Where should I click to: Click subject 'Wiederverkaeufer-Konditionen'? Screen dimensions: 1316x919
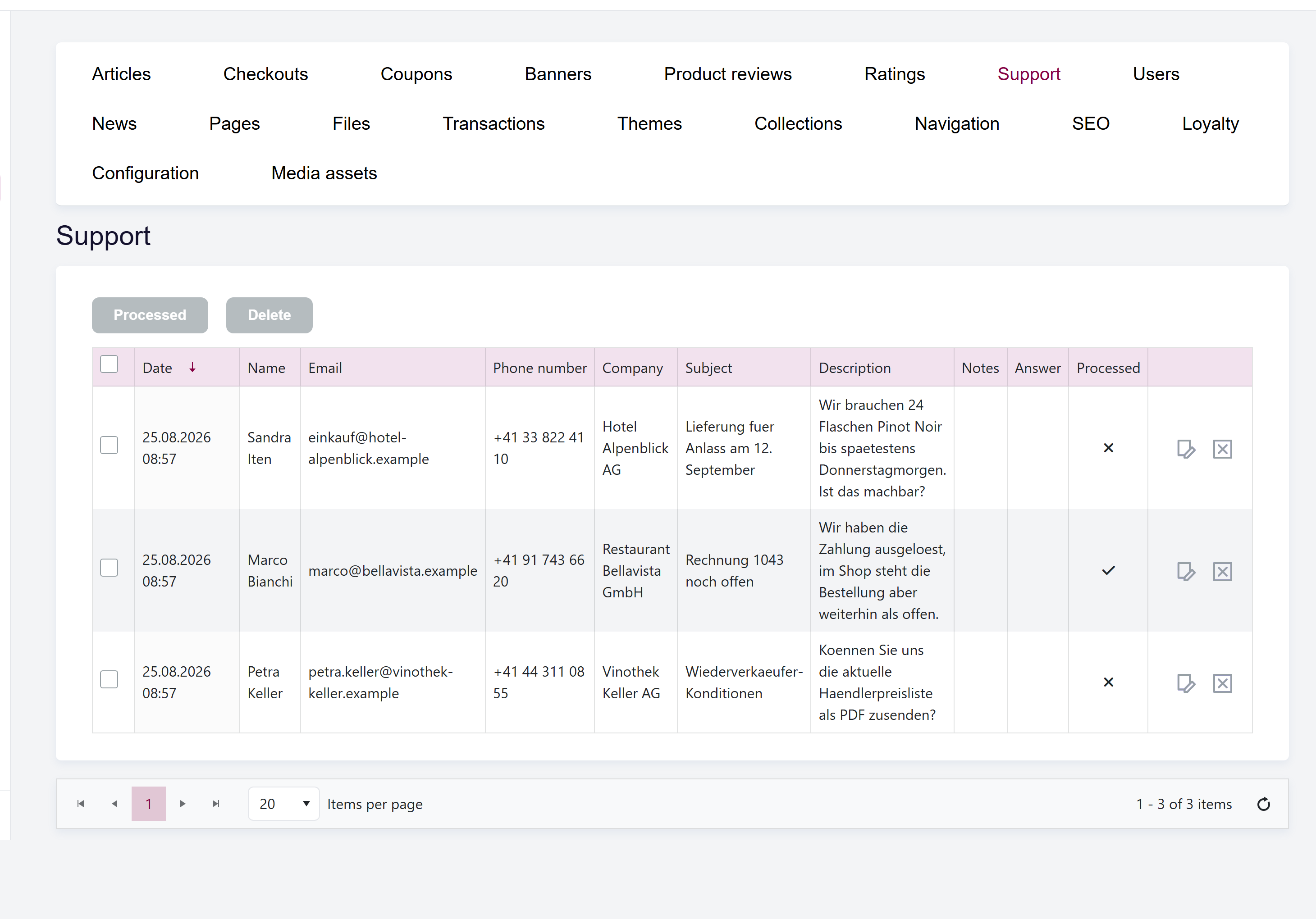[x=744, y=682]
